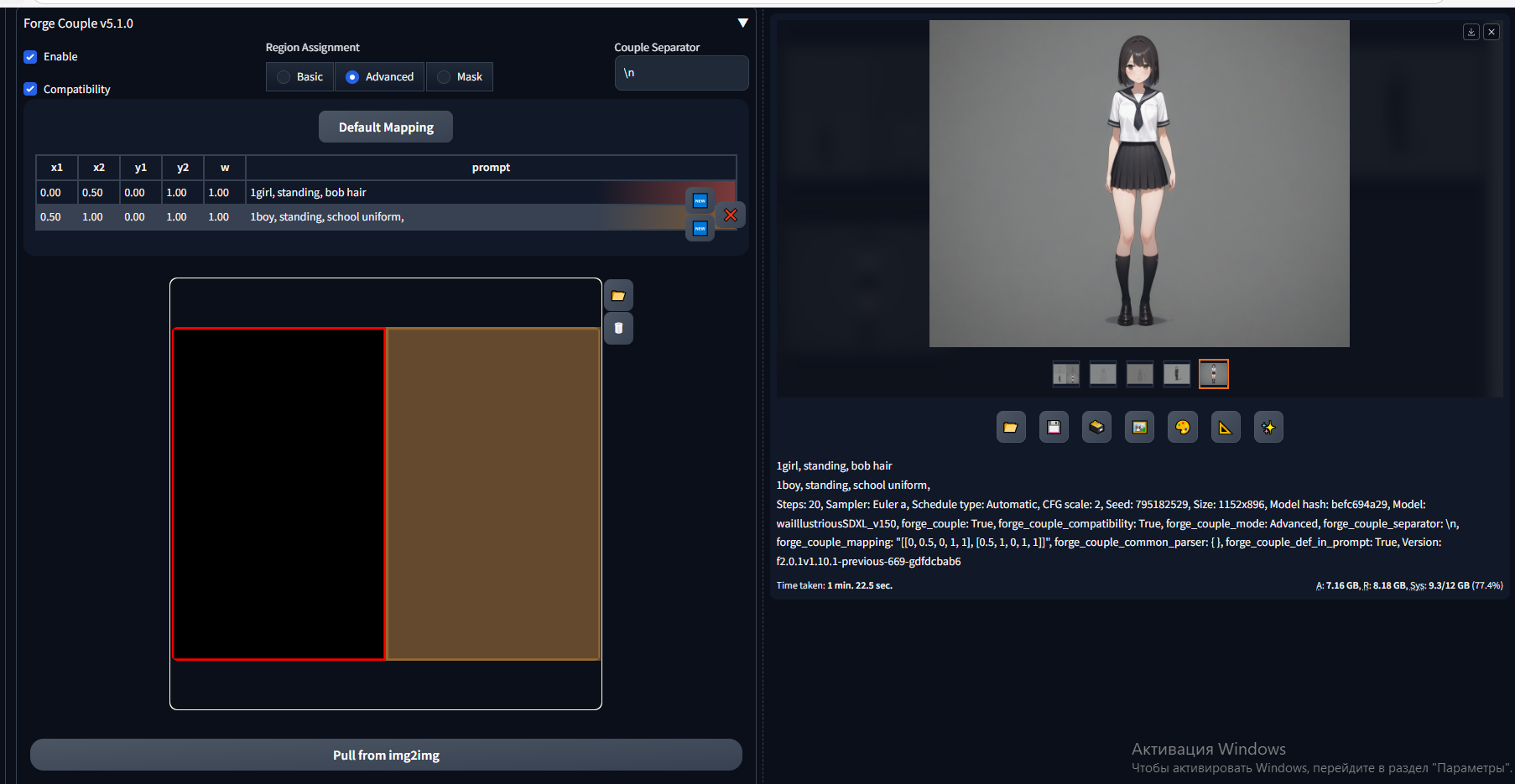This screenshot has height=784, width=1515.
Task: Click the paint palette inpaint icon
Action: click(1183, 428)
